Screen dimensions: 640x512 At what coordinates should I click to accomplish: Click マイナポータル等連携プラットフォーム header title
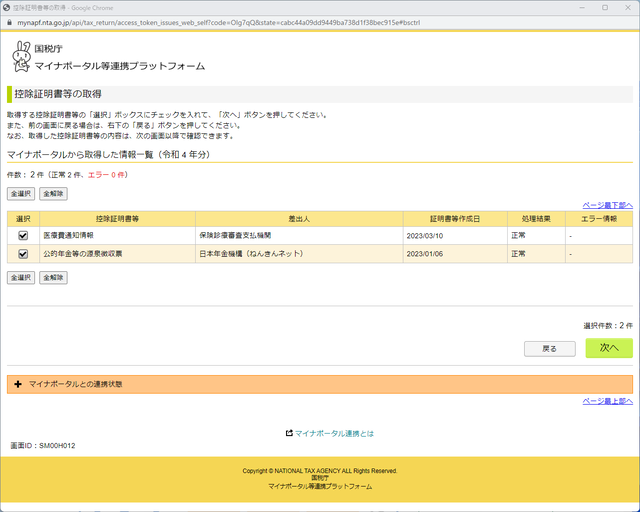120,66
